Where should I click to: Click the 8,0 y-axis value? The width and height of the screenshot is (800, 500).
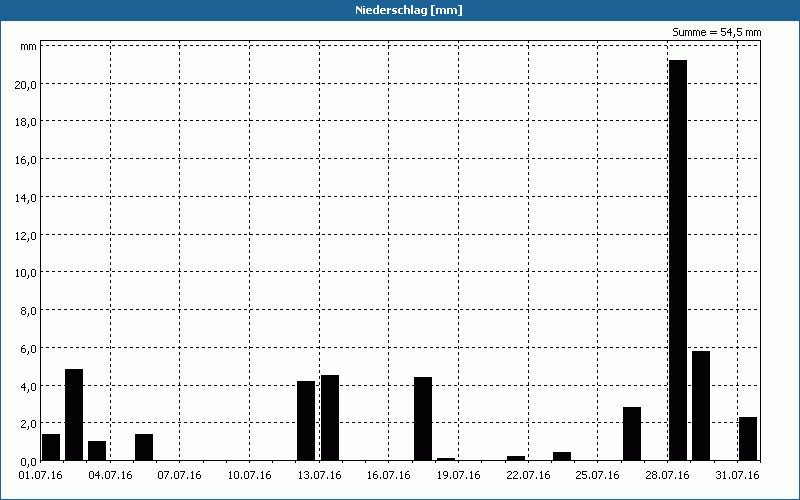click(28, 311)
